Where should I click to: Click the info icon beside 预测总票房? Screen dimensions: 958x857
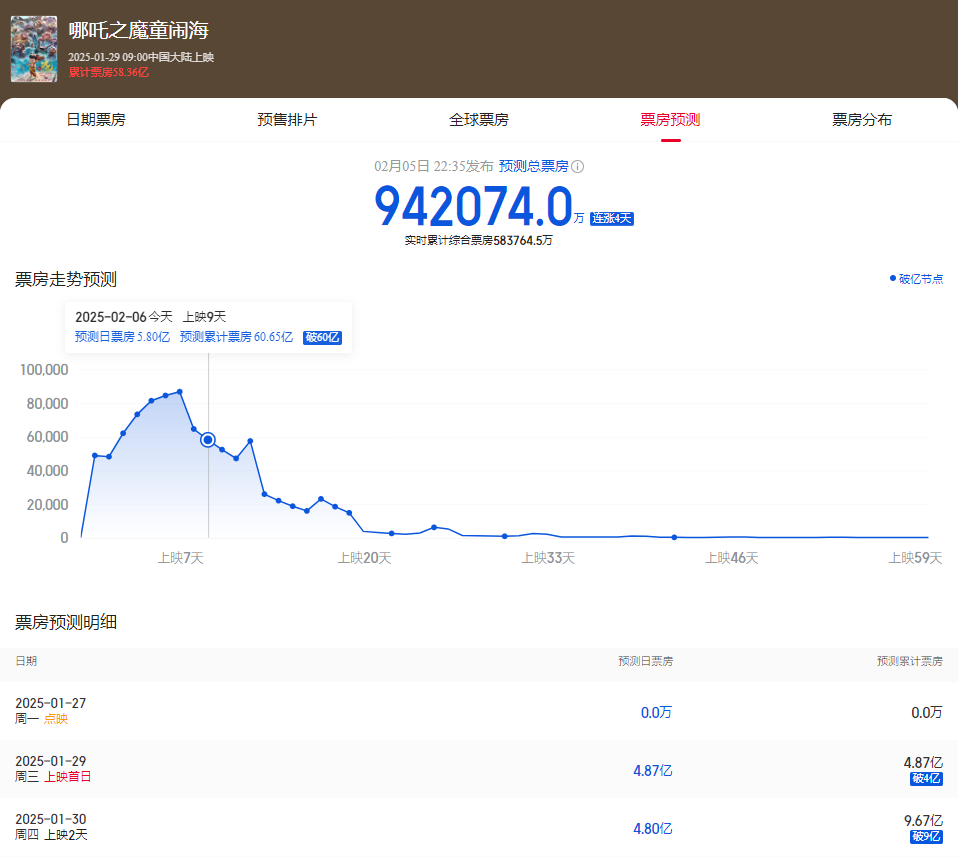pyautogui.click(x=577, y=167)
